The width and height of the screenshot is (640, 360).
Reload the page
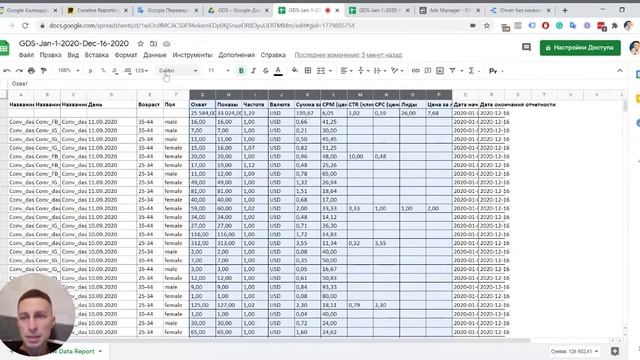(25, 25)
